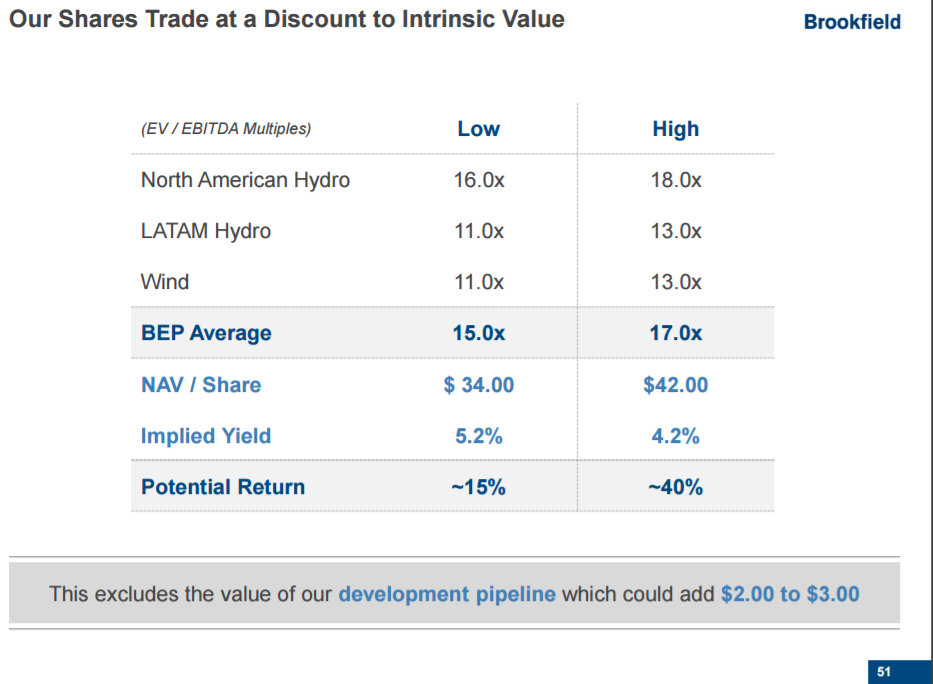
Task: Select the $42.00 NAV value
Action: coord(675,385)
